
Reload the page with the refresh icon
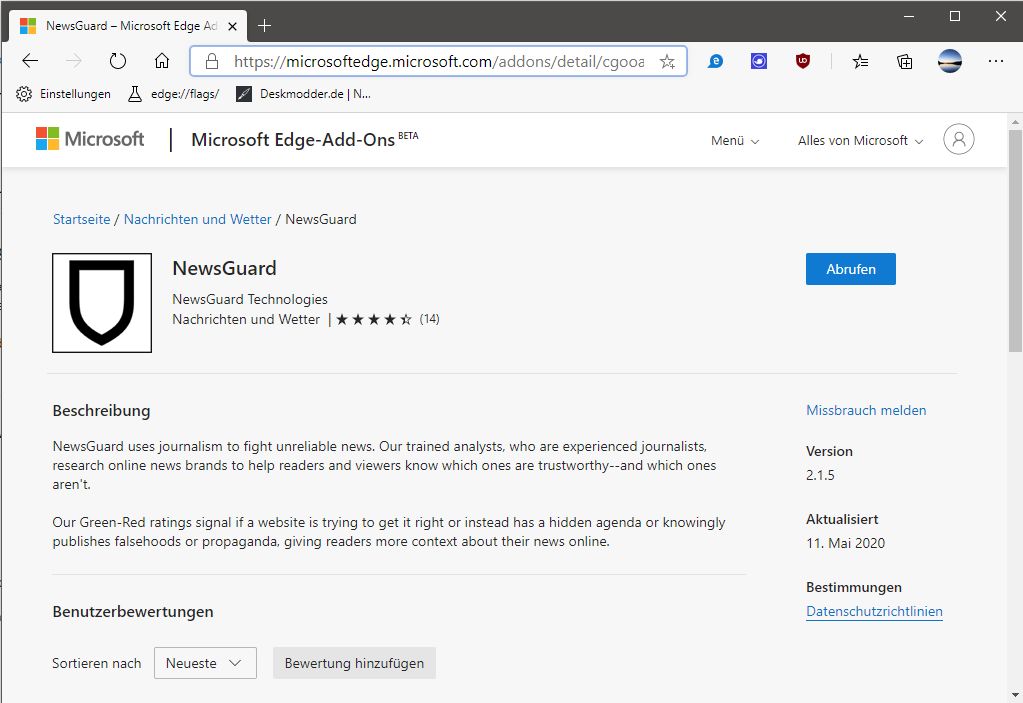coord(117,61)
